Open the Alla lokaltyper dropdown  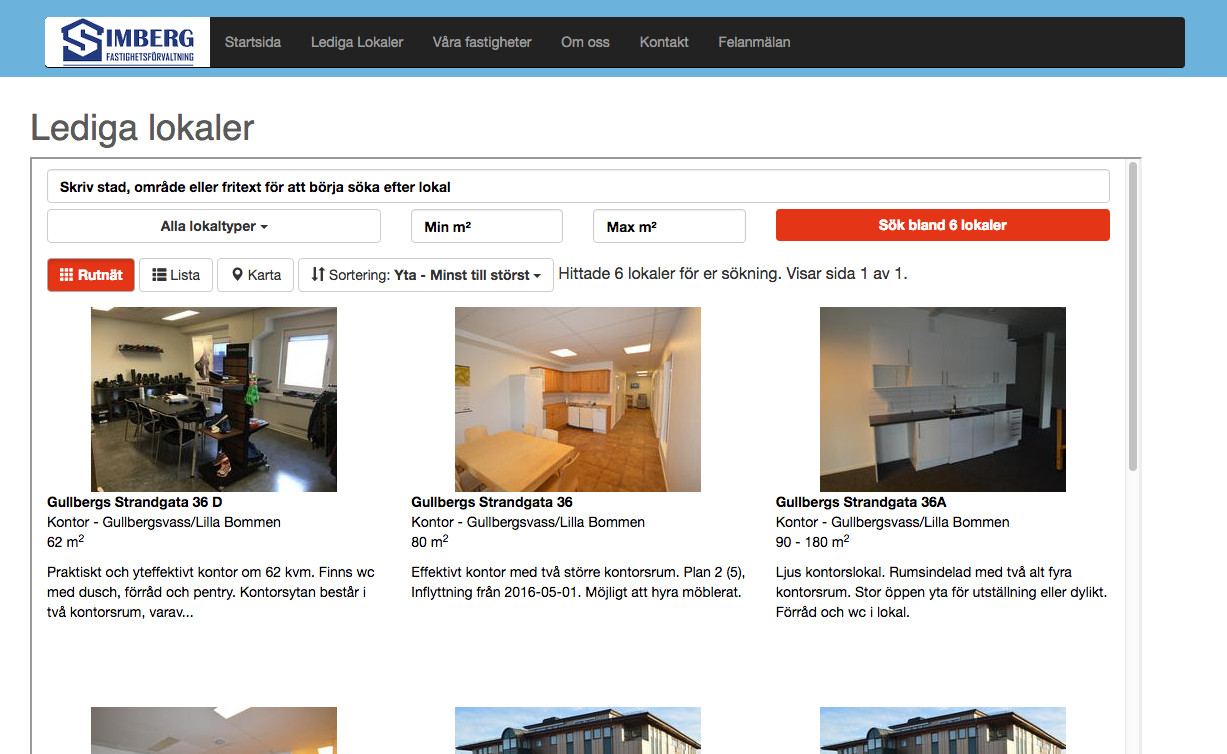point(214,227)
